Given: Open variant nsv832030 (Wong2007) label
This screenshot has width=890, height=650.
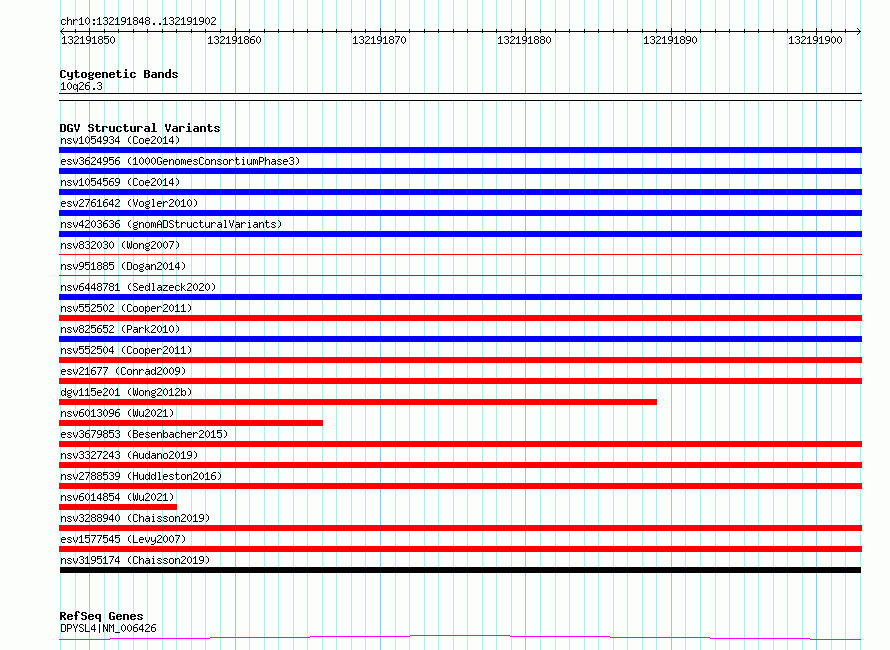Looking at the screenshot, I should click(x=120, y=245).
